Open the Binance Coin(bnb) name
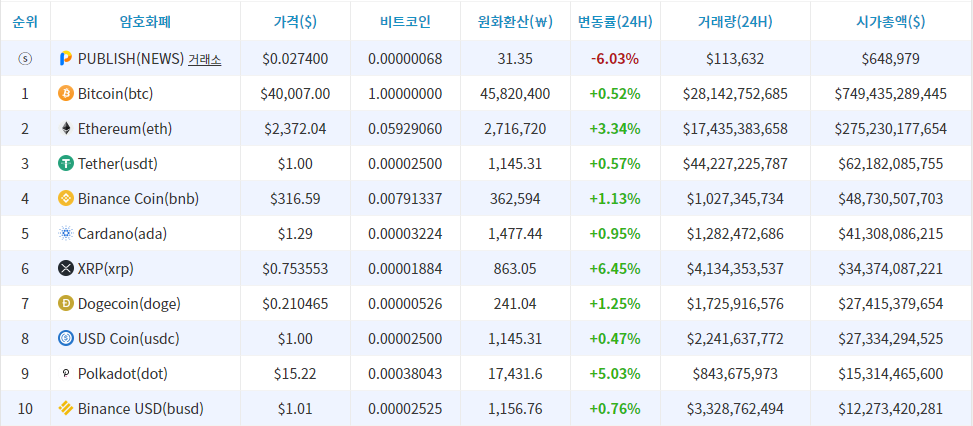The height and width of the screenshot is (426, 973). [x=138, y=199]
